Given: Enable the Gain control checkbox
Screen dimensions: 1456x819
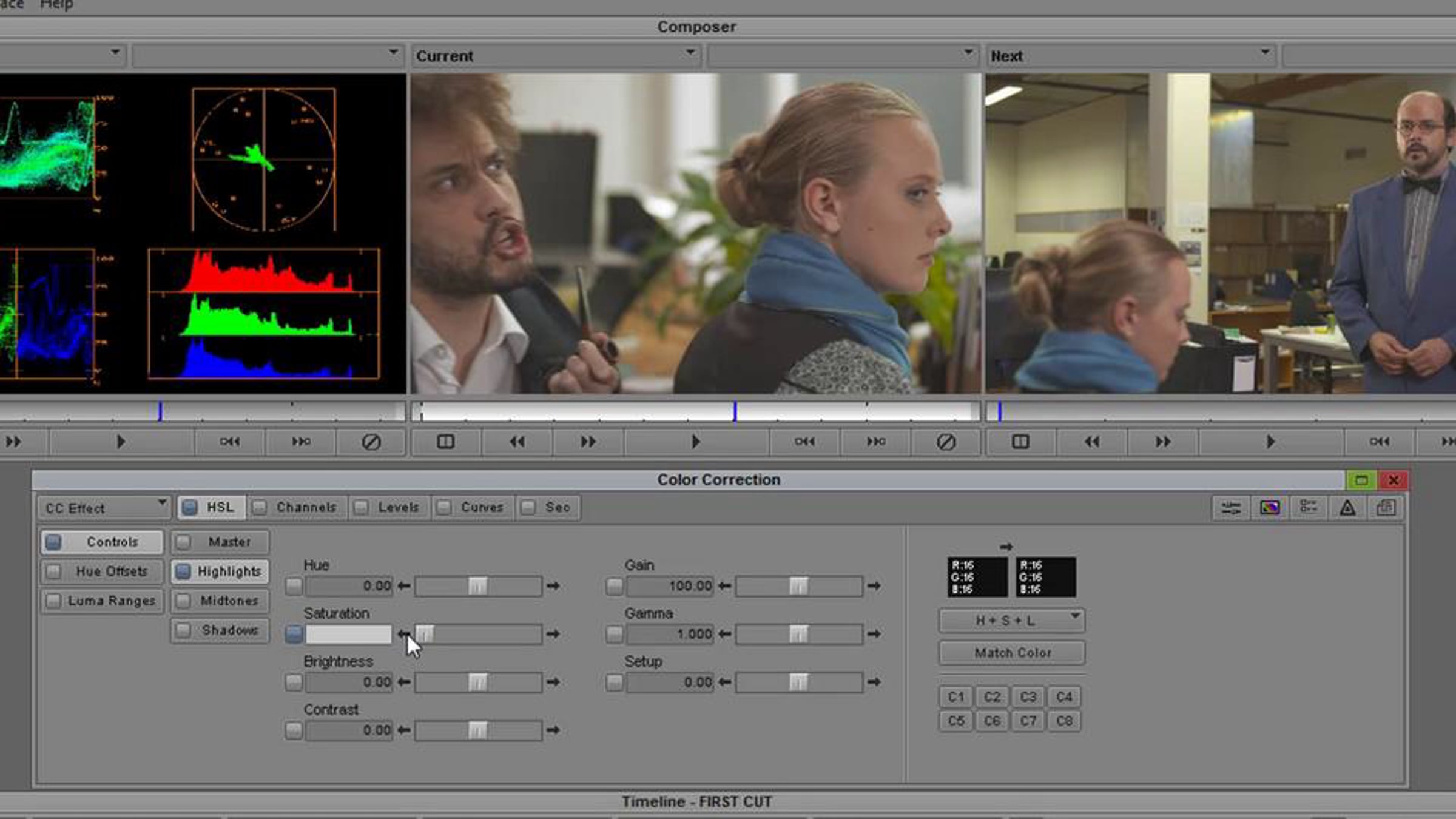Looking at the screenshot, I should [614, 586].
